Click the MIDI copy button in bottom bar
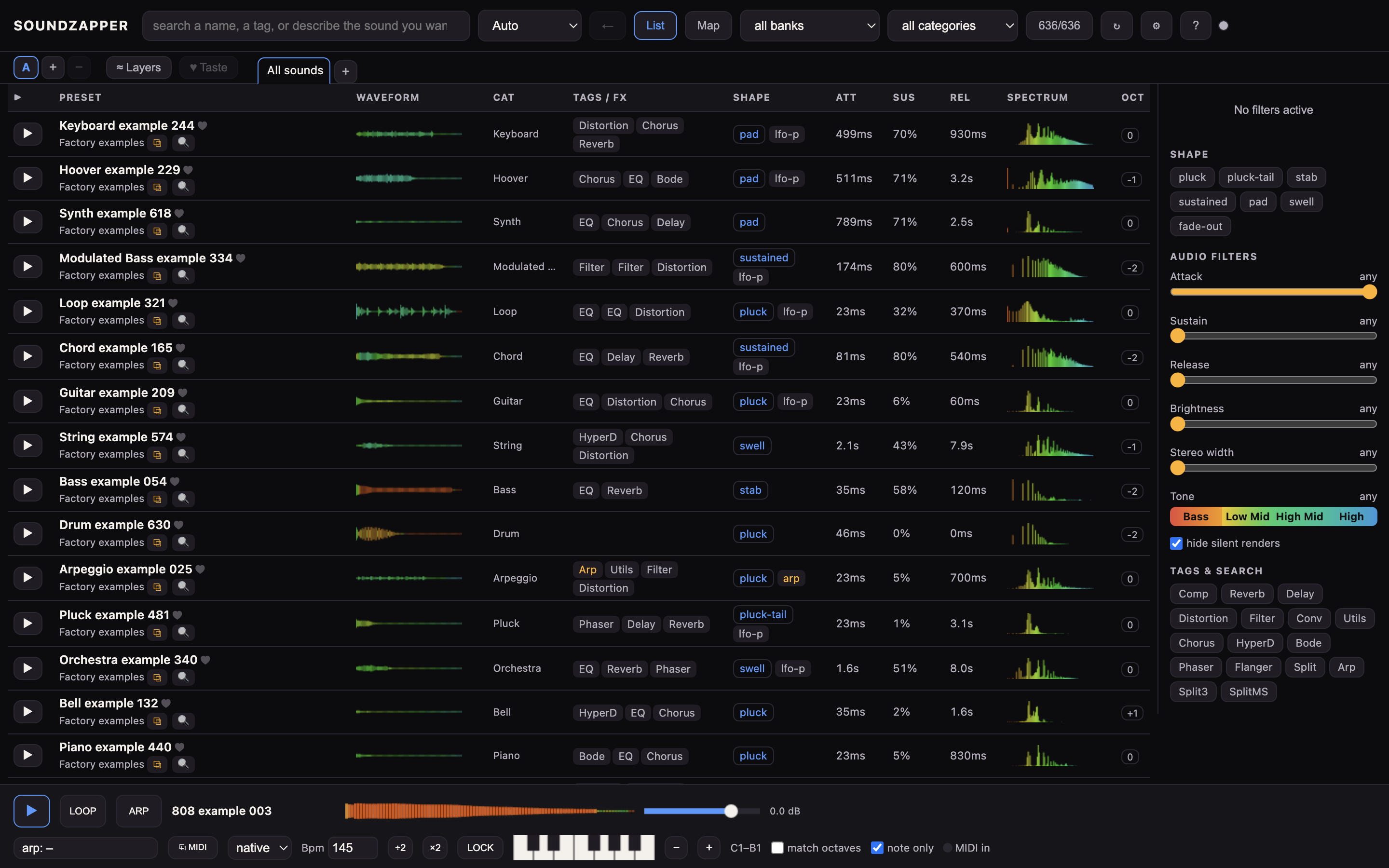This screenshot has width=1389, height=868. (193, 847)
